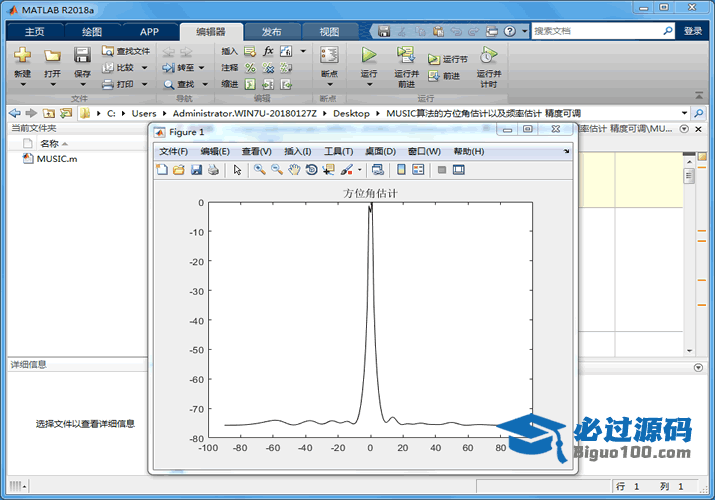Screen dimensions: 715x500
Task: Open Insert (插入) menu in Figure 1
Action: click(297, 151)
